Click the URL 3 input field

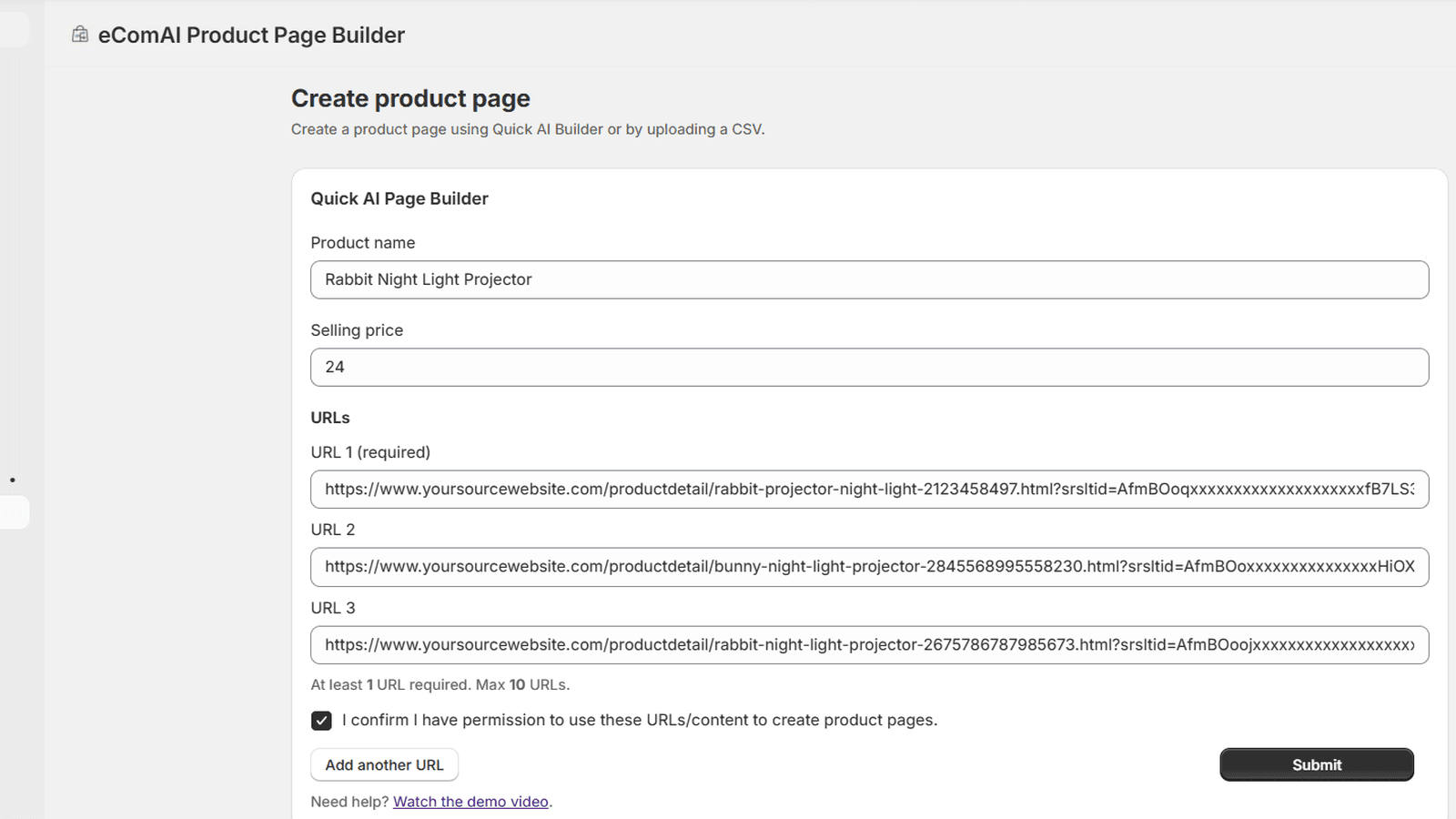[869, 644]
